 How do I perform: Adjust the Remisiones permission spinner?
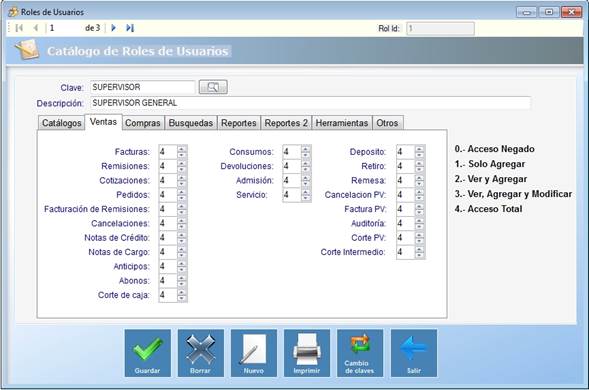(173, 166)
